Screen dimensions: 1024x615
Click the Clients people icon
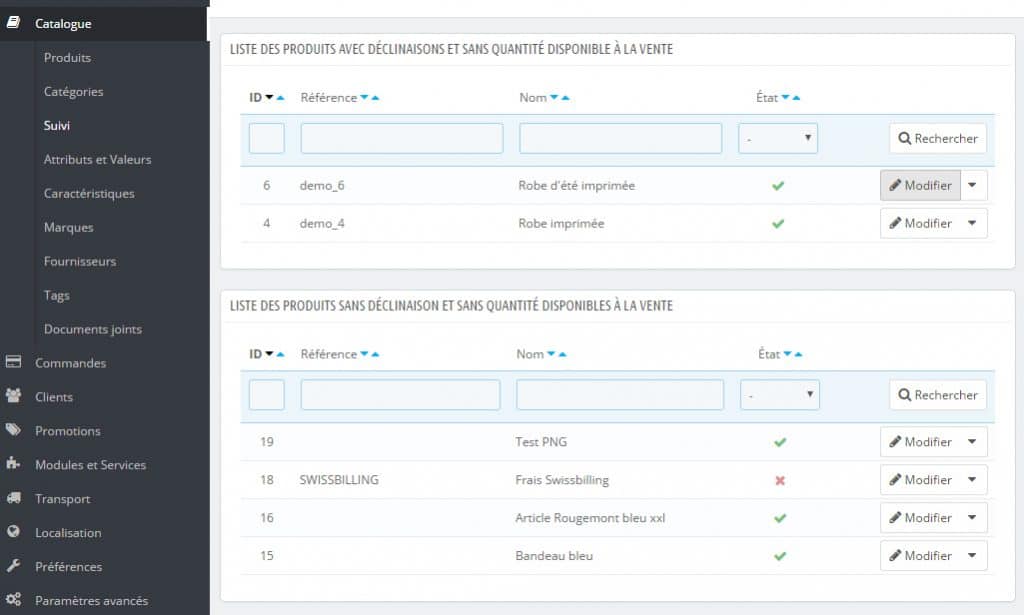pyautogui.click(x=13, y=396)
